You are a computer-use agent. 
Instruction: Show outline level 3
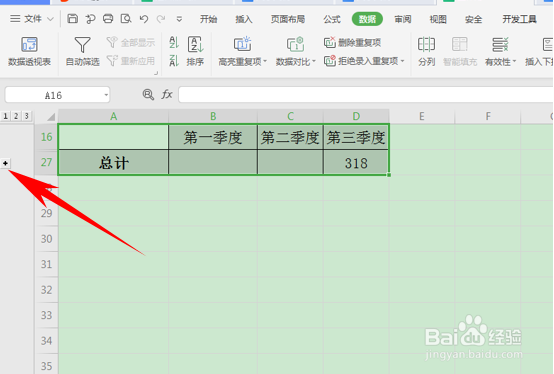pyautogui.click(x=26, y=116)
